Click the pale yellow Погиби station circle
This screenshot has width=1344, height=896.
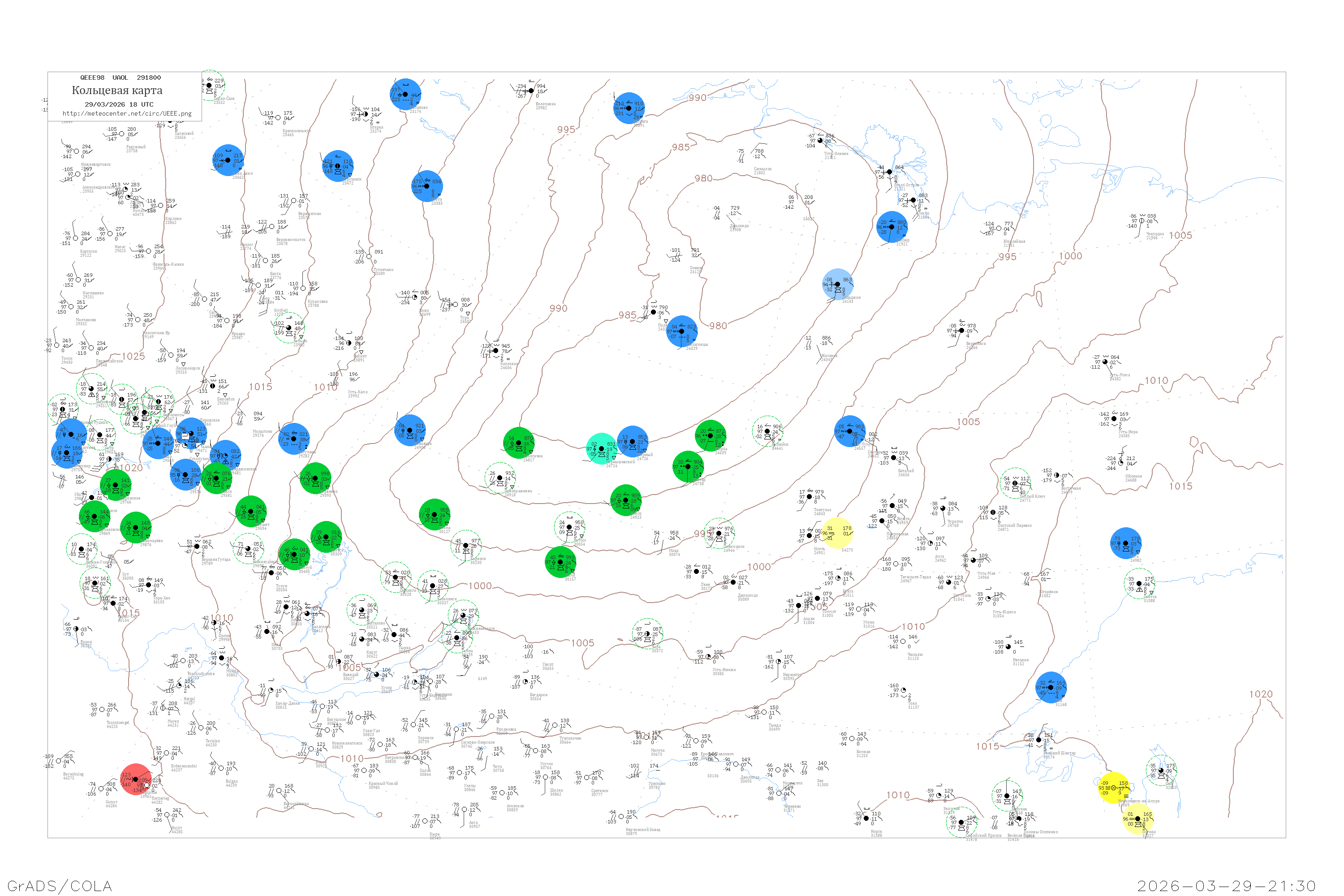coord(1138,818)
